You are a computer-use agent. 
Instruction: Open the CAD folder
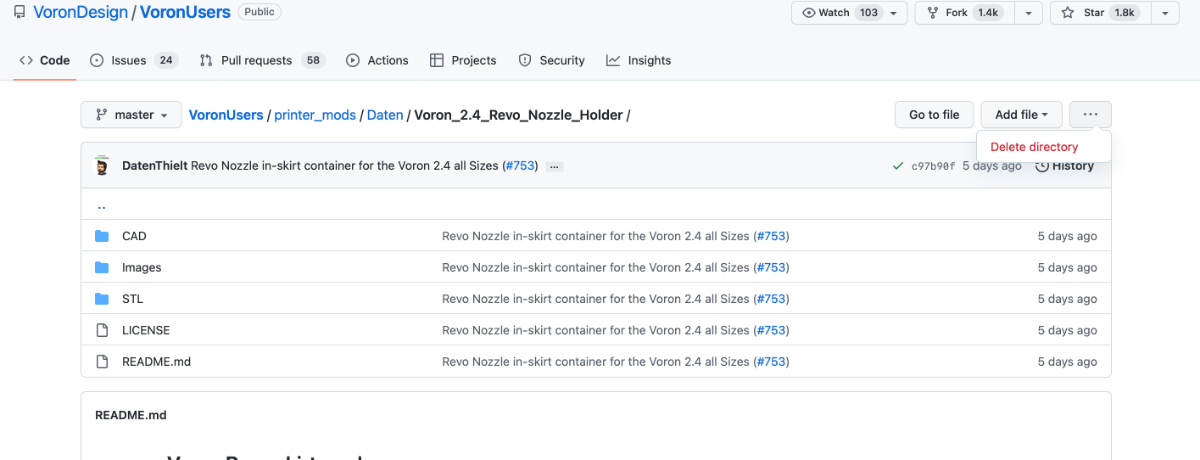134,236
